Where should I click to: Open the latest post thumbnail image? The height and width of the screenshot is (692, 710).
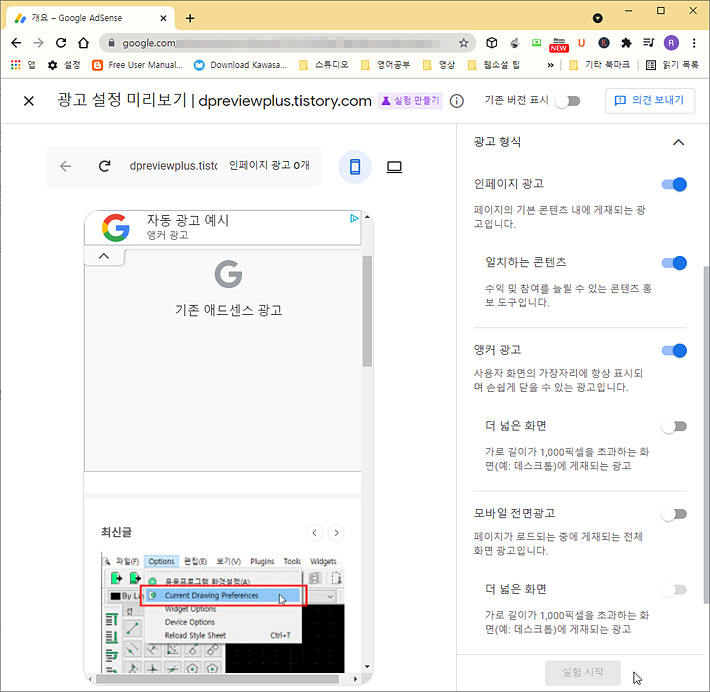222,613
